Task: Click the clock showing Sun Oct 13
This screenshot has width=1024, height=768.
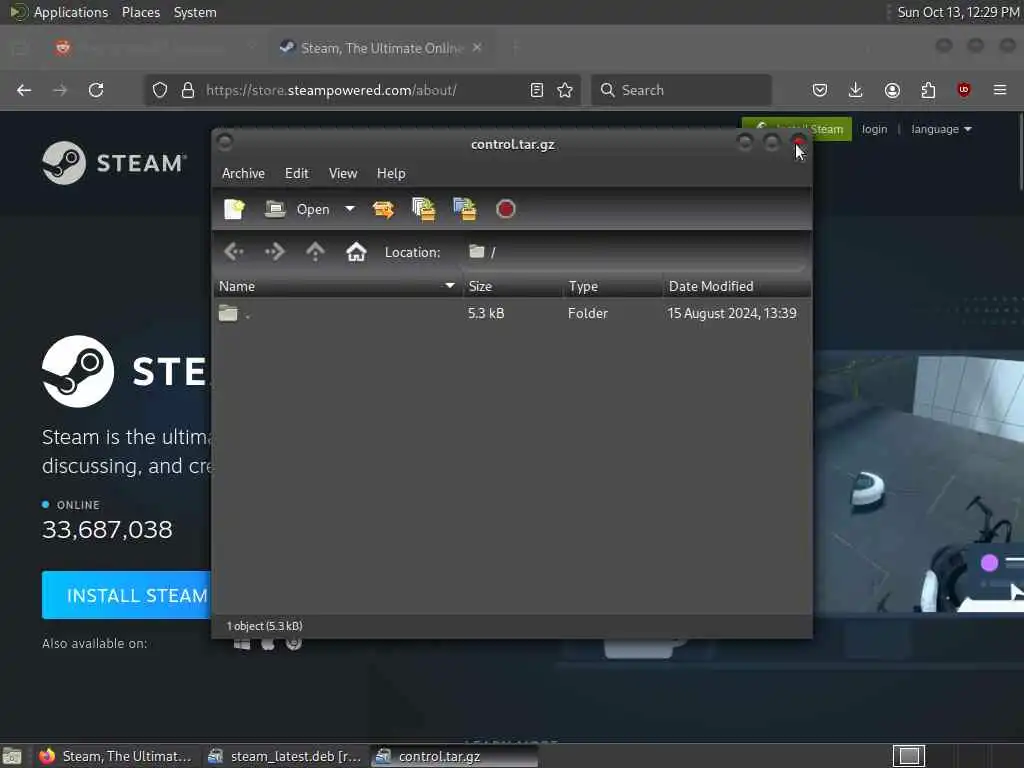Action: 957,12
